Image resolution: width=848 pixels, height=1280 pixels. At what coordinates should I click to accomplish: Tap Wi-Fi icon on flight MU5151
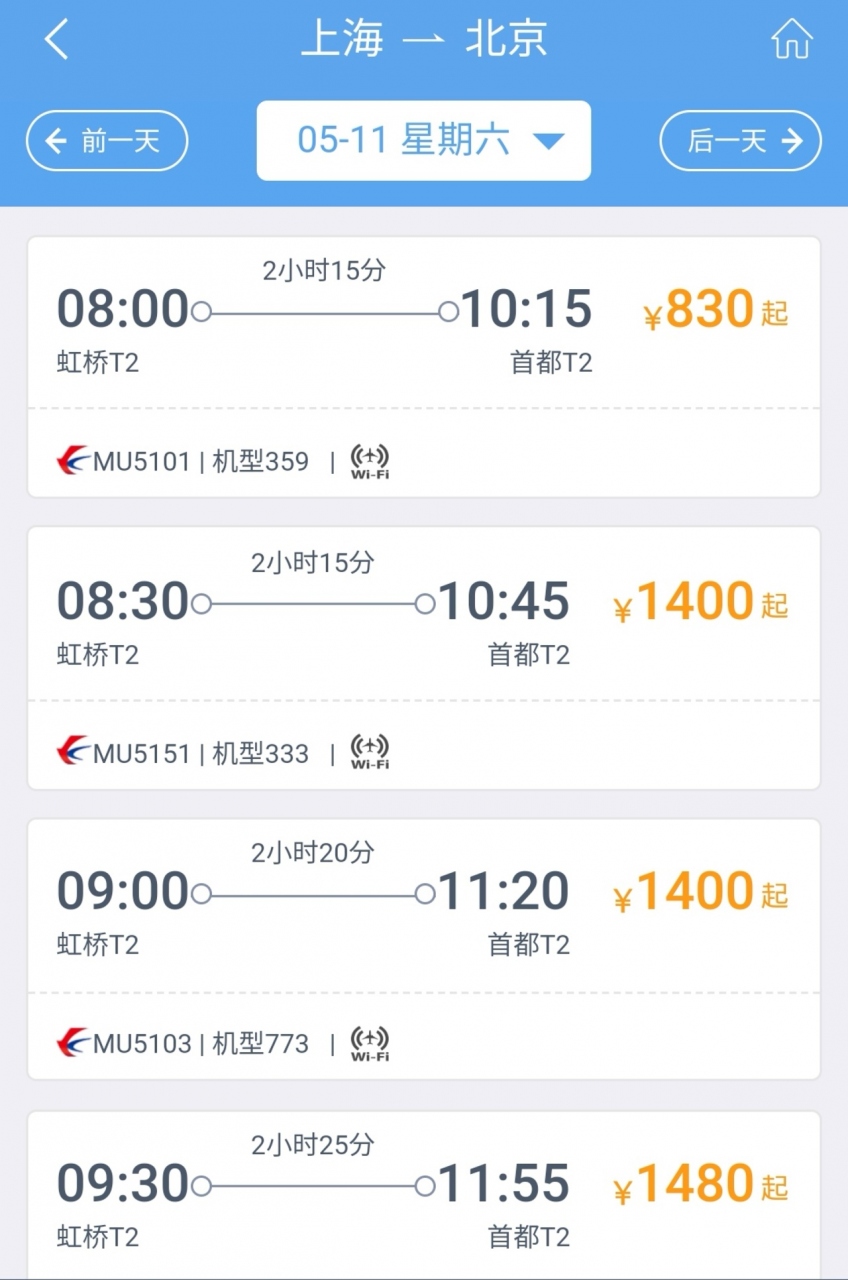click(x=369, y=753)
